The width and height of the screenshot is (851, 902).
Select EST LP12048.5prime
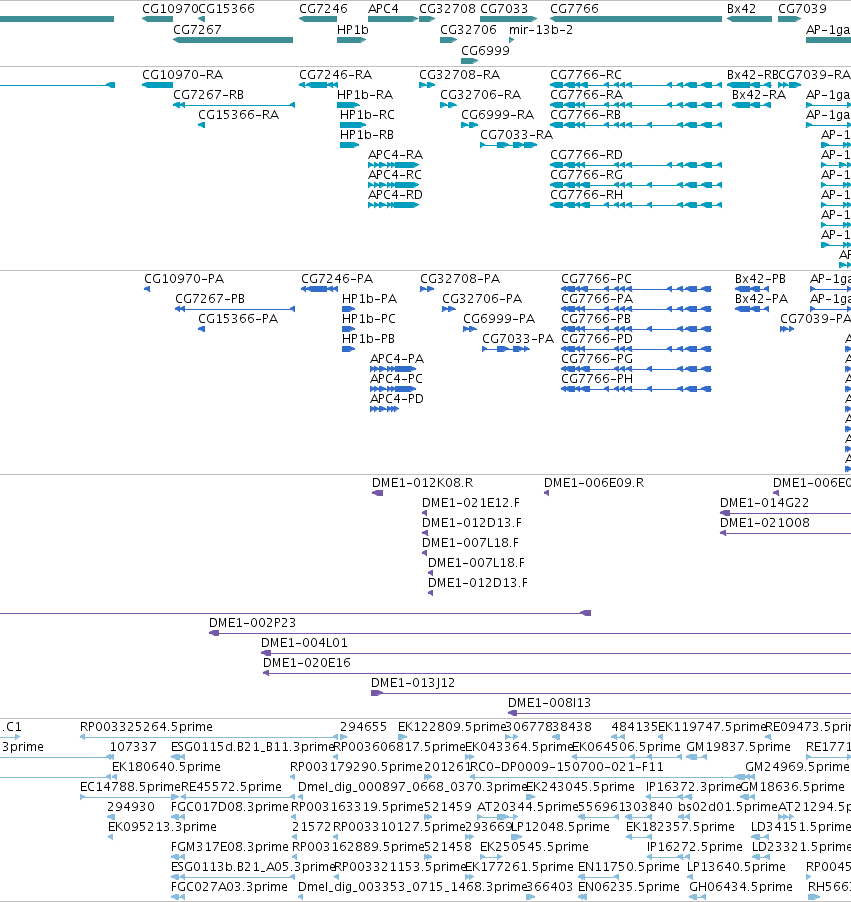(x=560, y=827)
